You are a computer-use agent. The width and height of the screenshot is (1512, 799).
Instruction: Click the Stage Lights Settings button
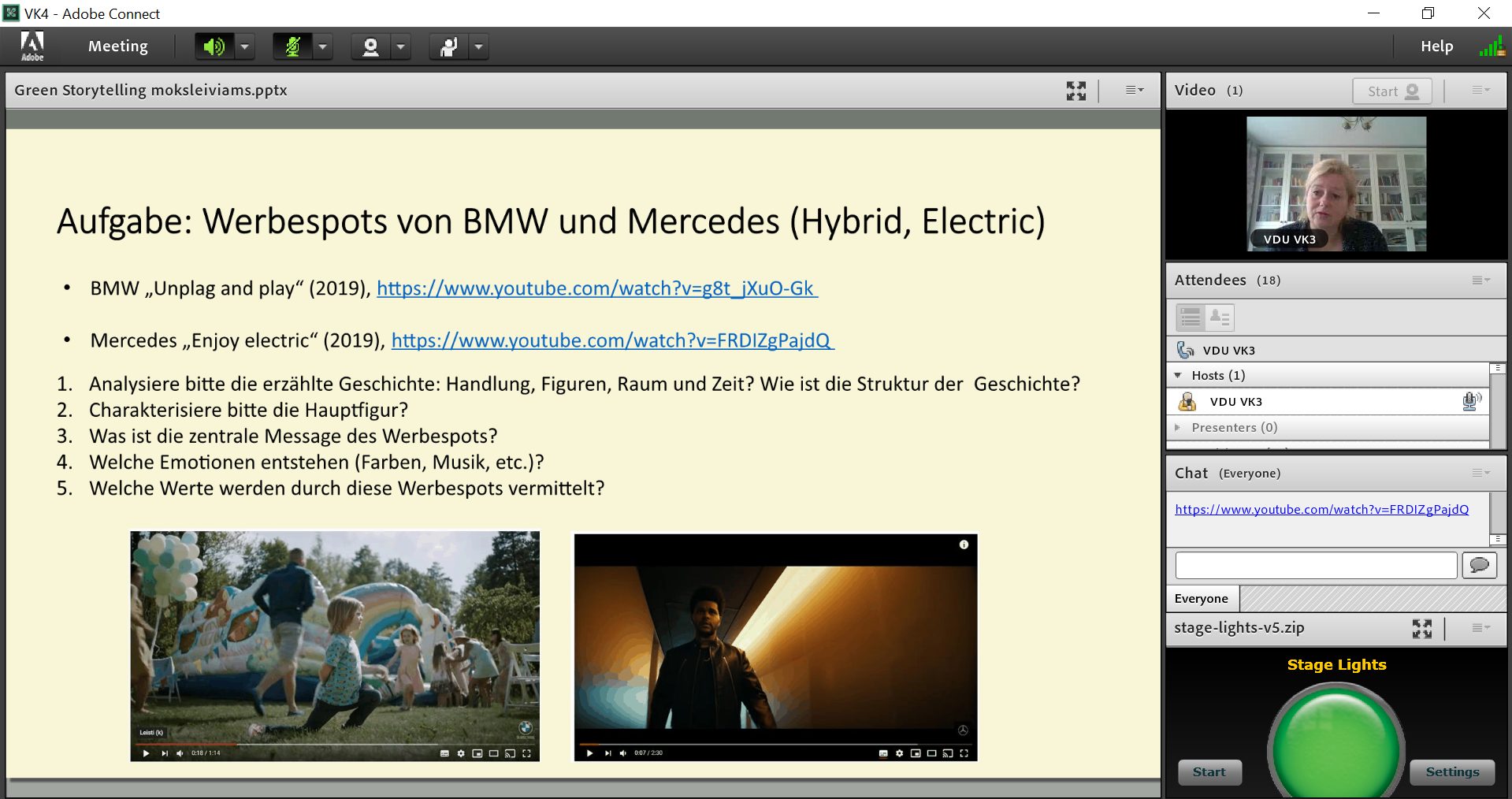(1452, 772)
